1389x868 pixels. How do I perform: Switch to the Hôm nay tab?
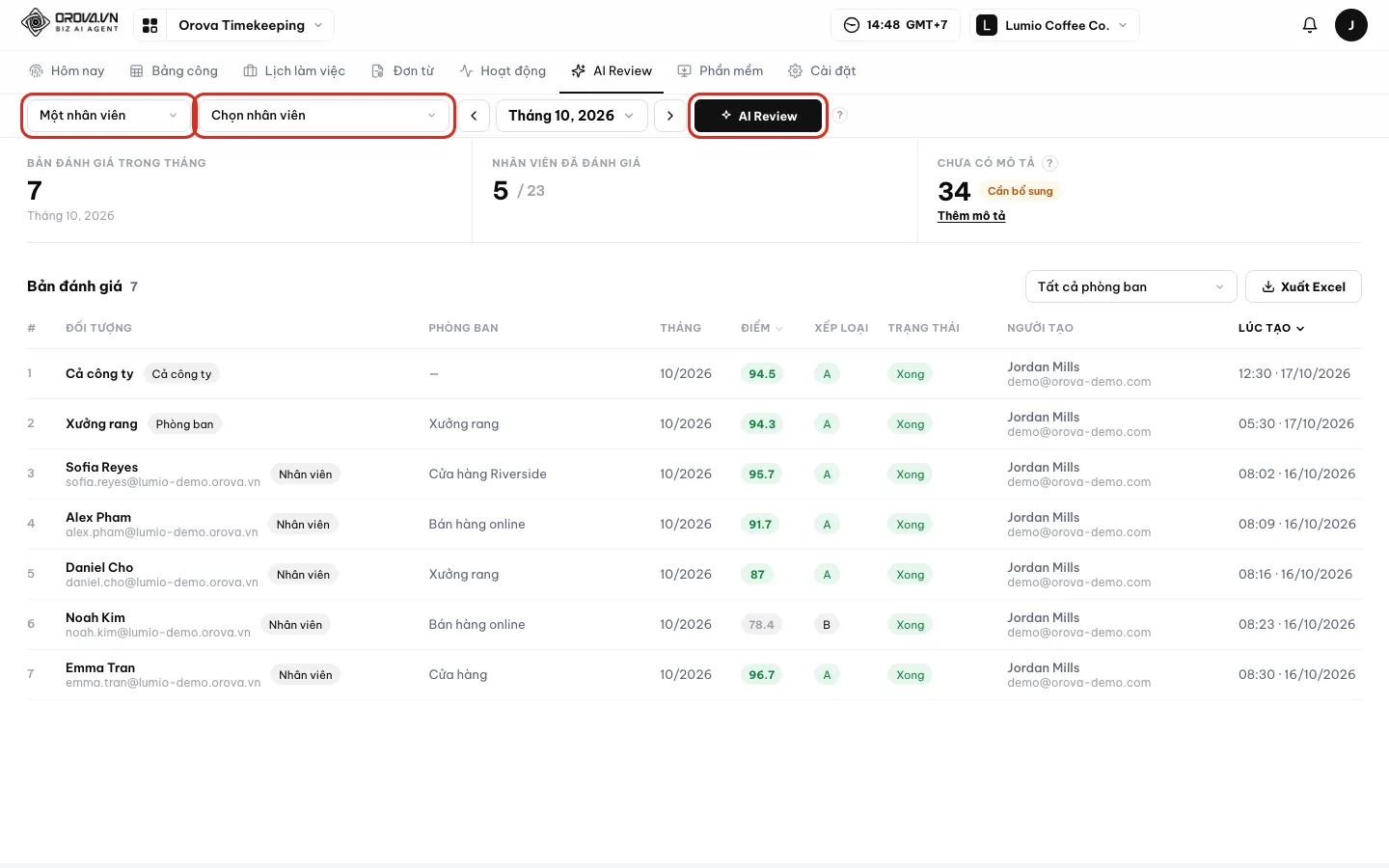coord(67,71)
